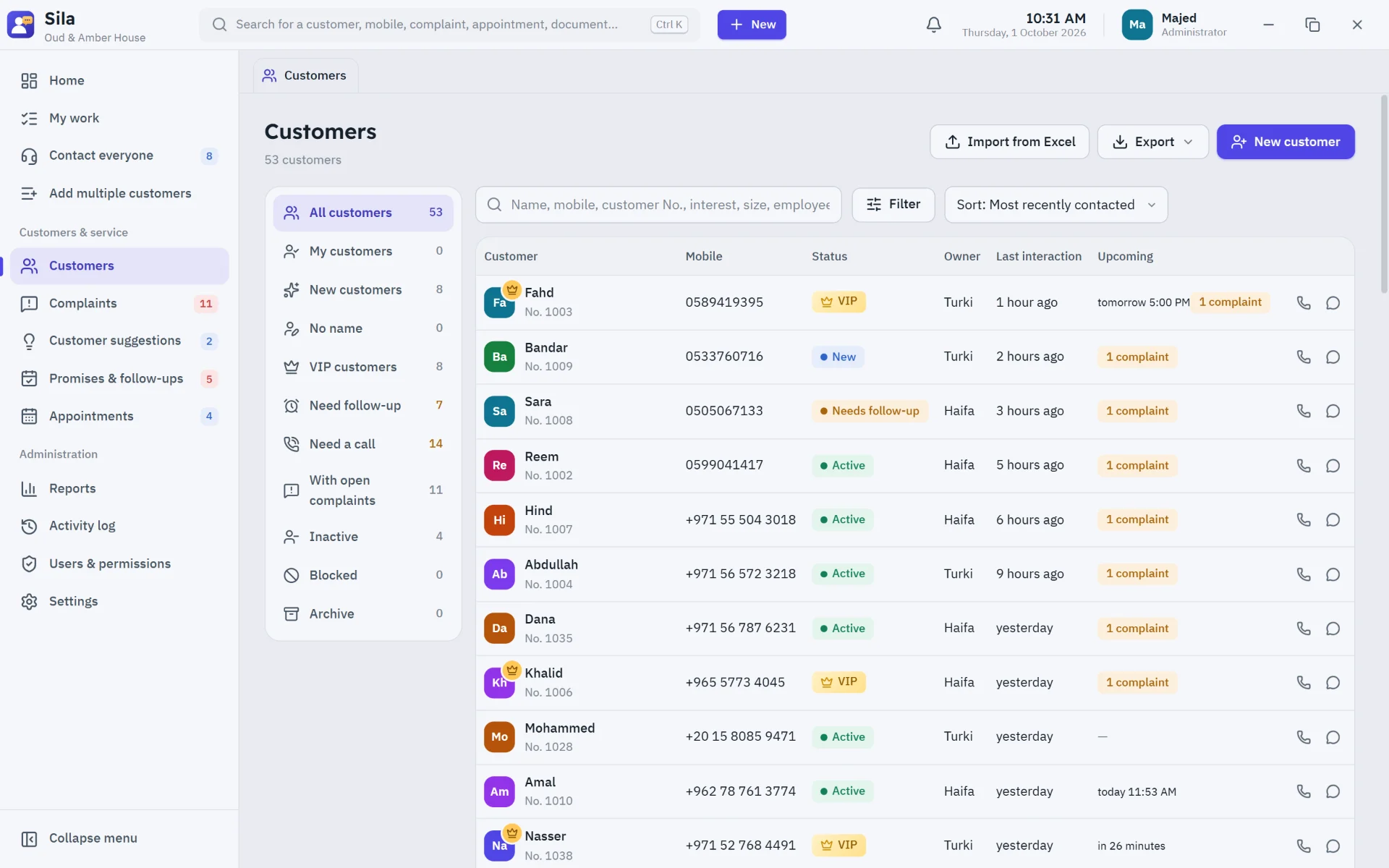Create a New customer
The image size is (1389, 868).
[x=1286, y=142]
